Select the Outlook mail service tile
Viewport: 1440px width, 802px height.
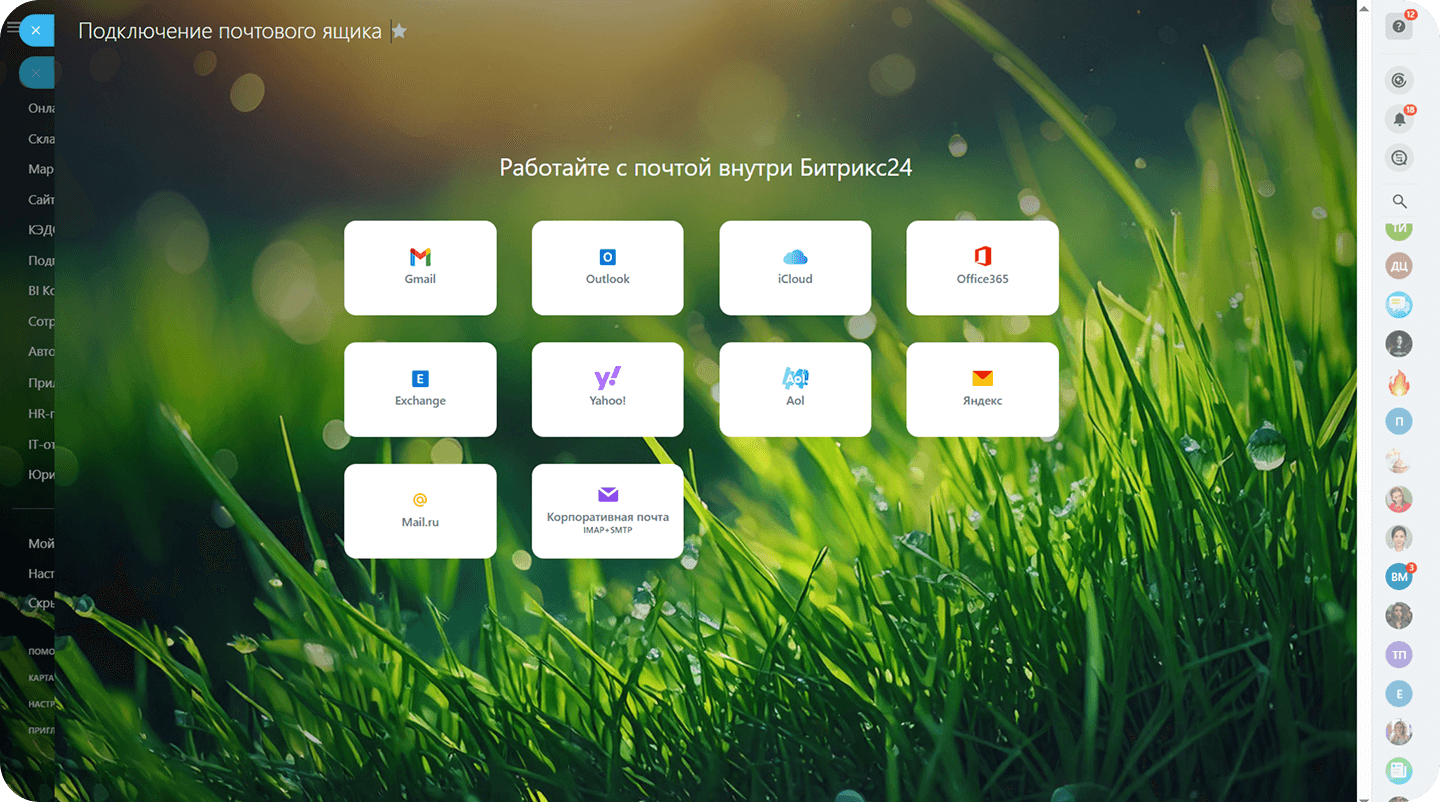click(x=607, y=267)
